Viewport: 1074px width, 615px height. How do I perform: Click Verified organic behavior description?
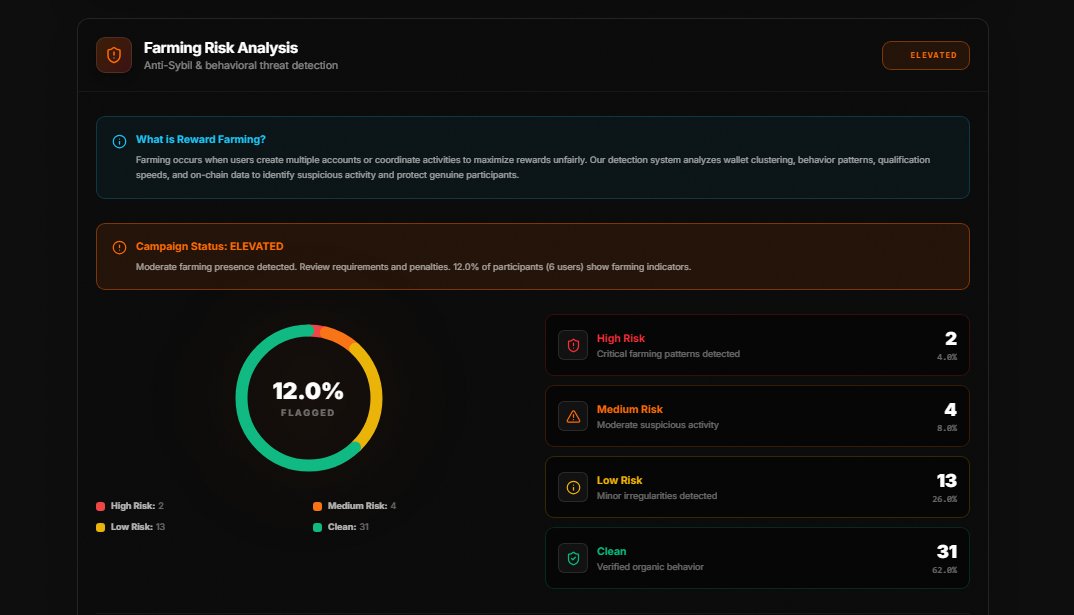[x=650, y=566]
